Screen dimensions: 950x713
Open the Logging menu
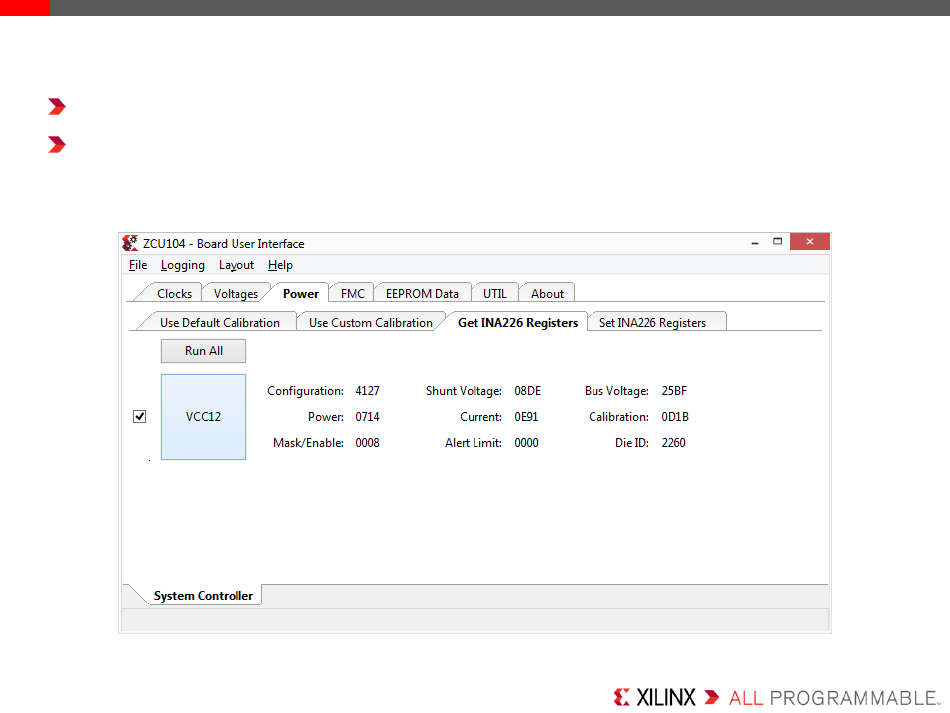(182, 265)
